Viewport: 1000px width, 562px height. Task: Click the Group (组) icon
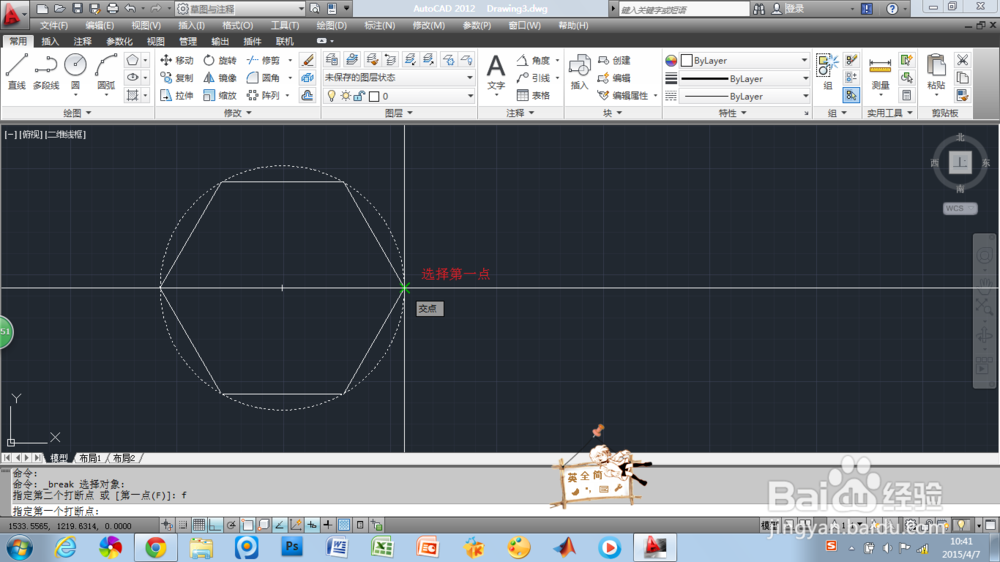pos(828,71)
